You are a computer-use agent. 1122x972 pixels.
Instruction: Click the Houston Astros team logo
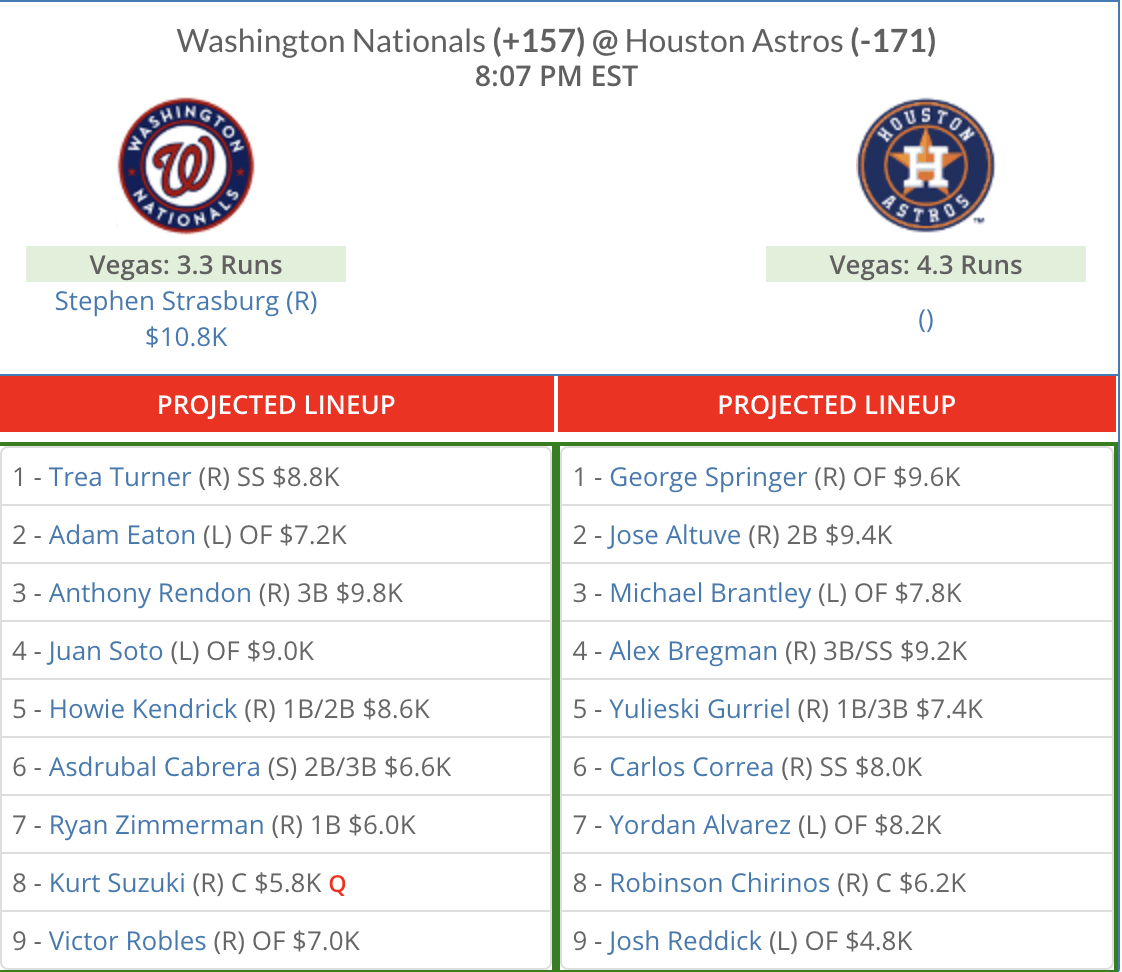click(x=925, y=165)
